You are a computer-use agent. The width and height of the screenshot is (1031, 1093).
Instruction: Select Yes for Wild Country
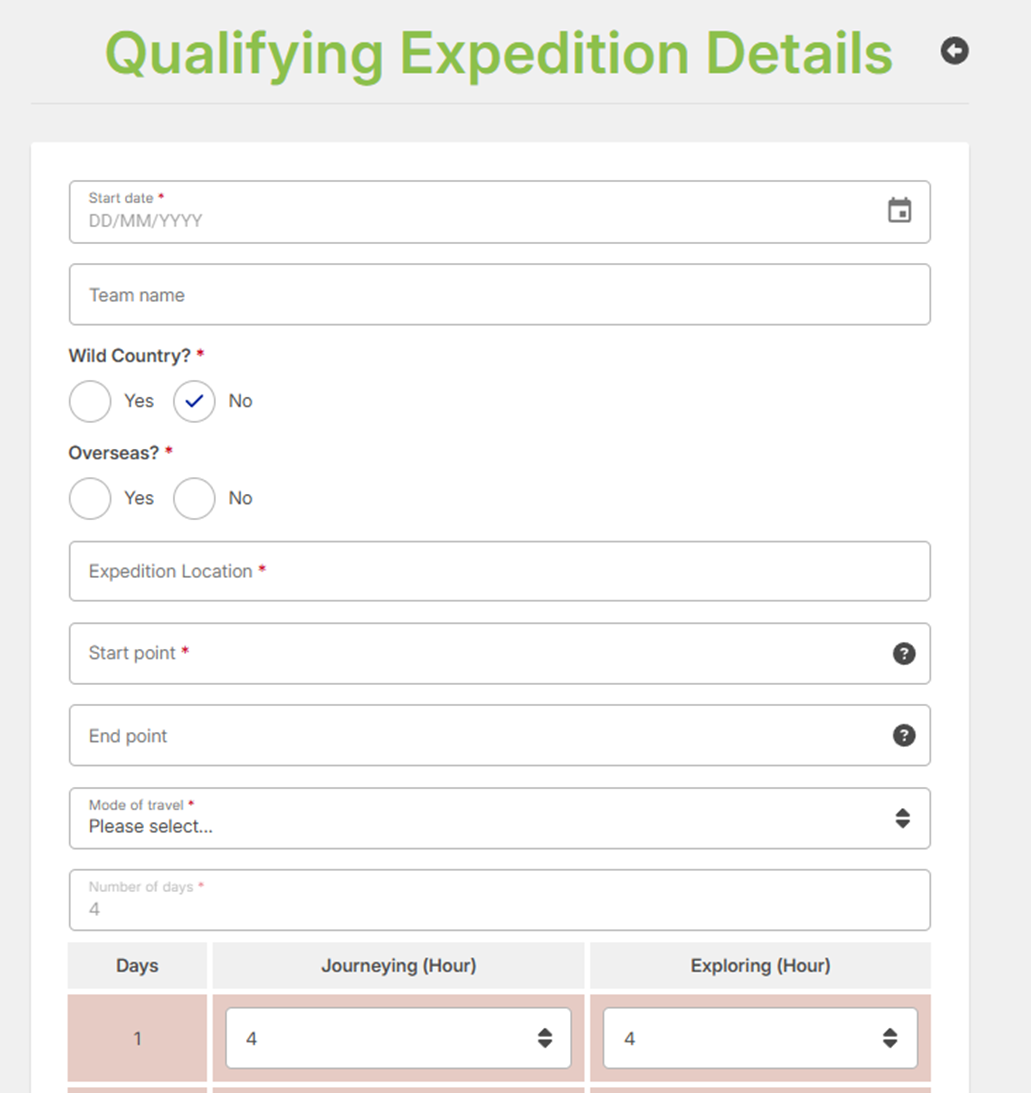coord(90,400)
